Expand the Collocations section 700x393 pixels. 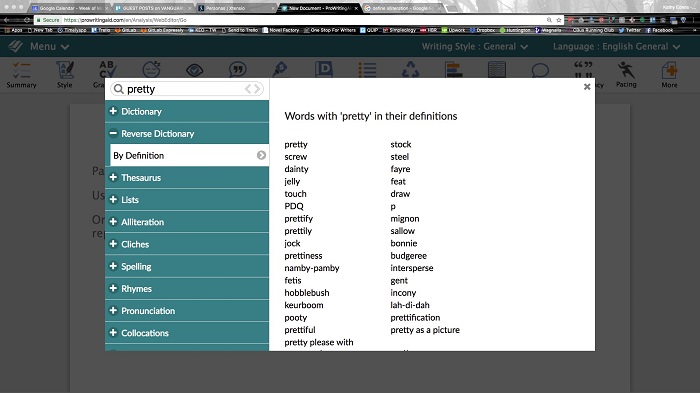[x=187, y=333]
